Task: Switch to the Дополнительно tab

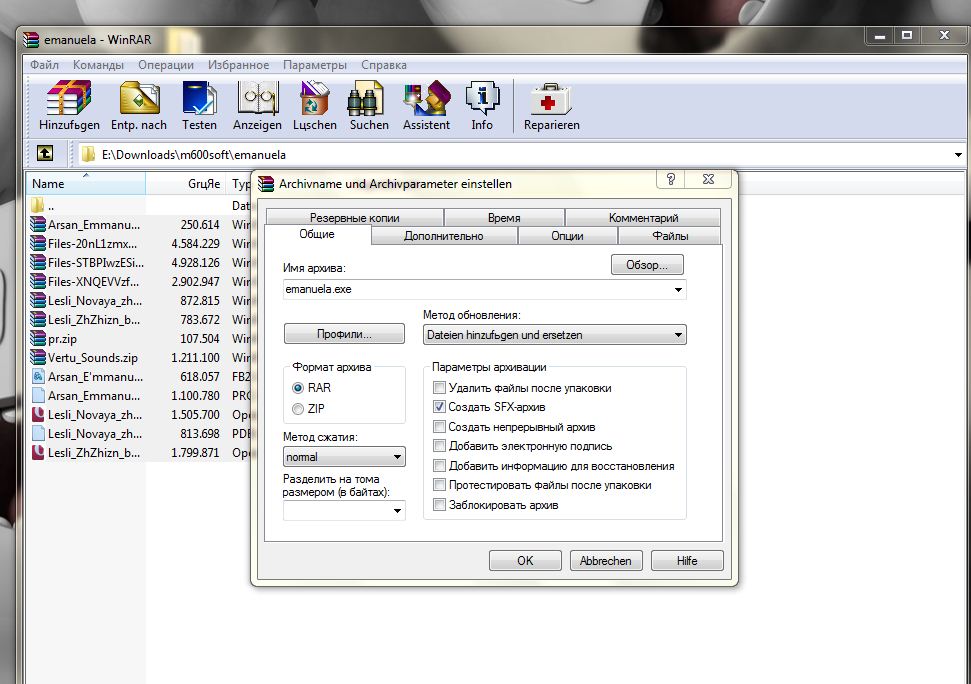Action: pyautogui.click(x=443, y=236)
